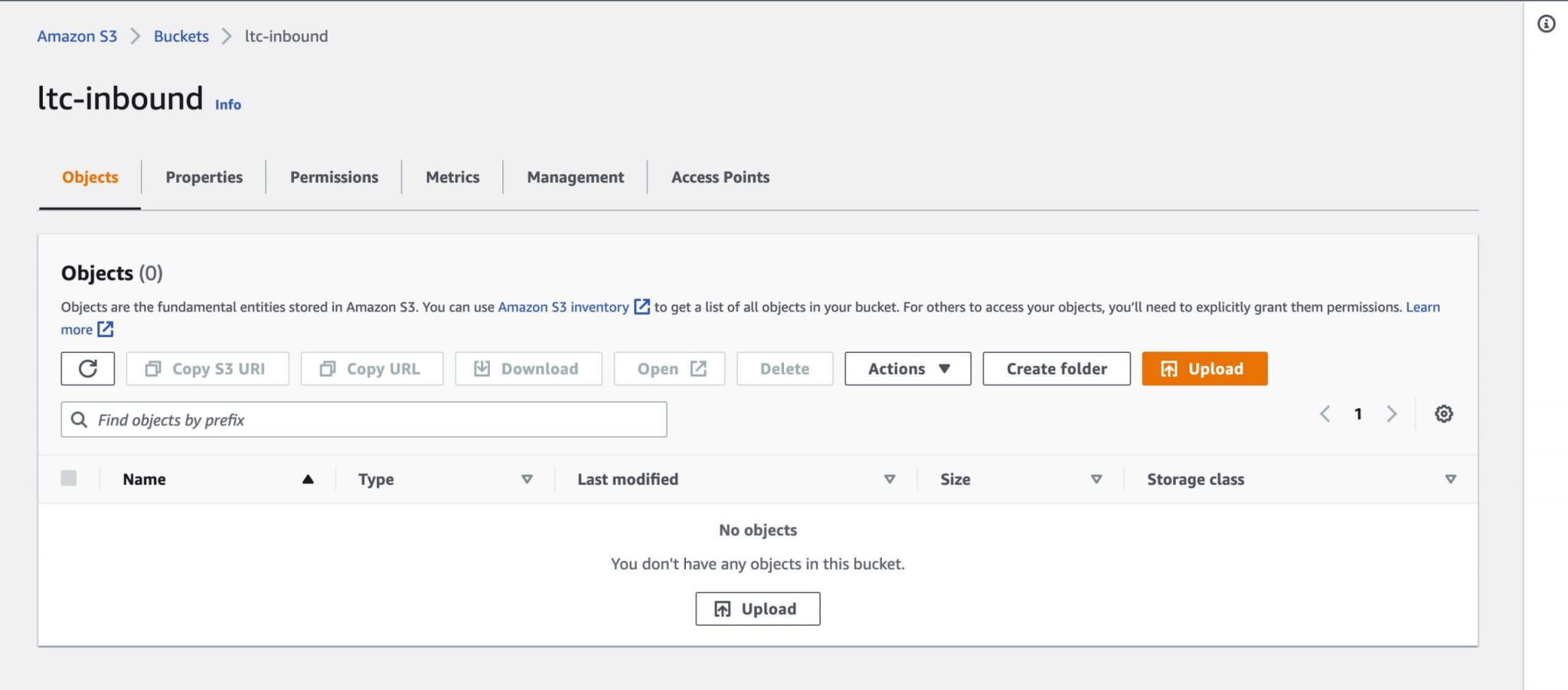Open the Buckets breadcrumb link
The width and height of the screenshot is (1568, 690).
(181, 35)
